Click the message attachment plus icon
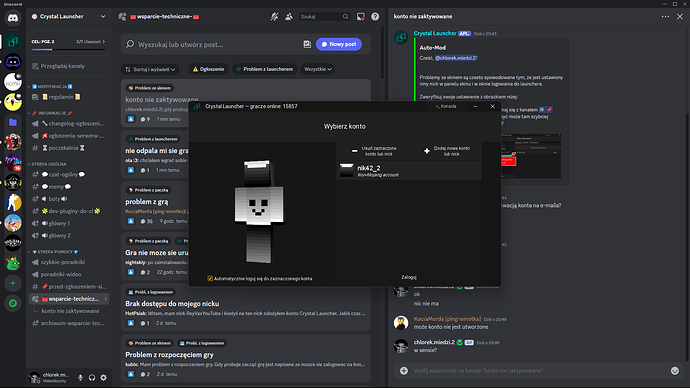690x388 pixels. [404, 371]
